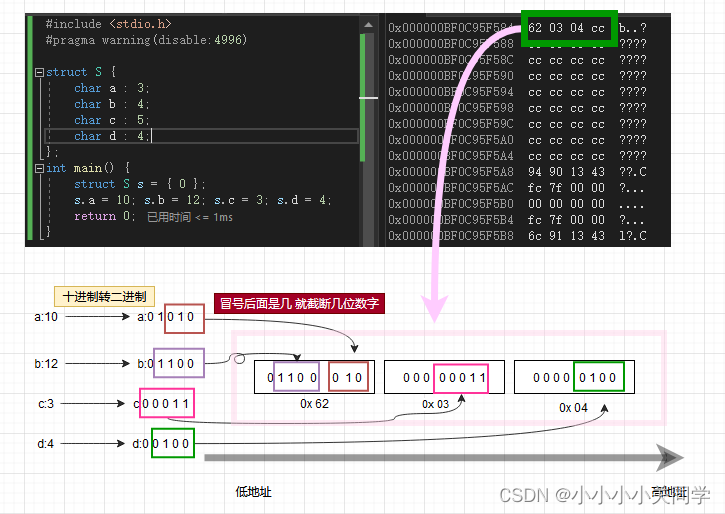This screenshot has width=725, height=514.
Task: Click memory bytes '94 90 13 43'
Action: pos(566,172)
